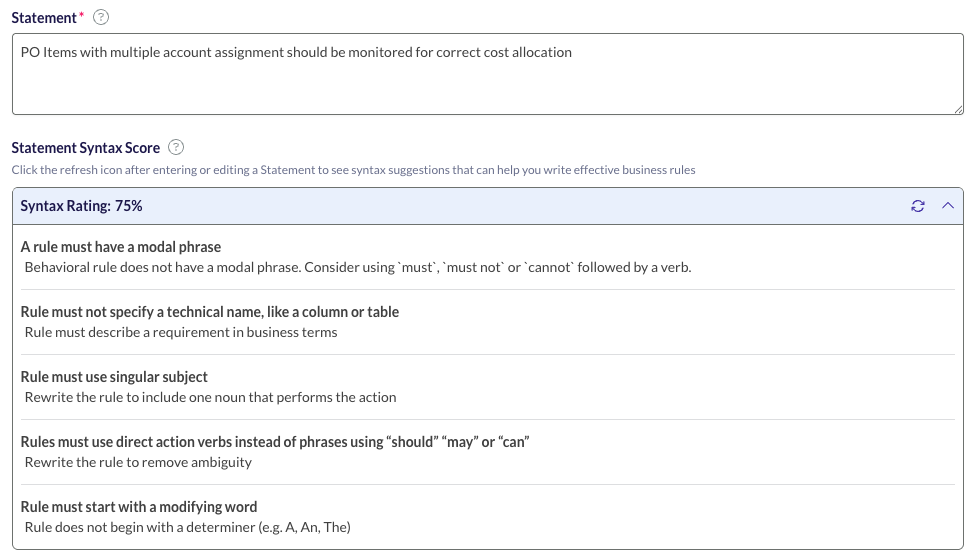Refresh the syntax rating score

click(x=918, y=206)
